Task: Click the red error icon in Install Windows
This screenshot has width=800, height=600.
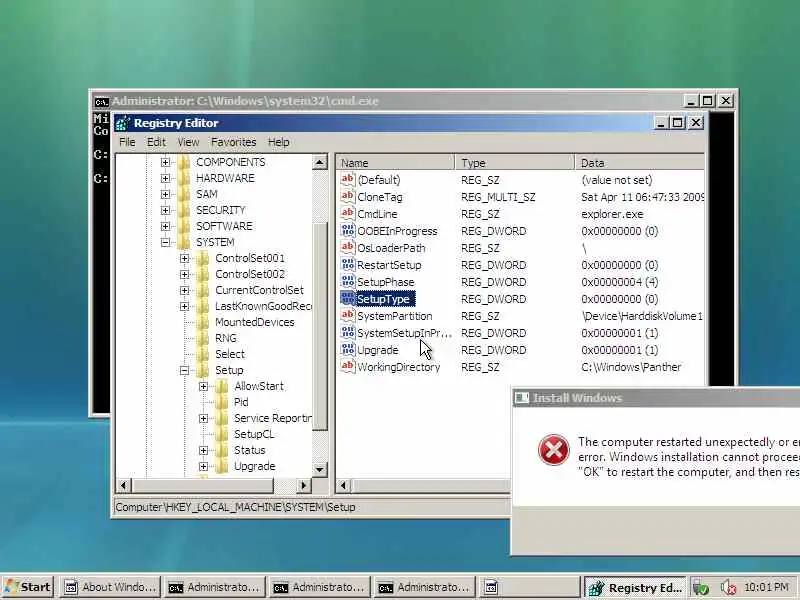Action: coord(554,450)
